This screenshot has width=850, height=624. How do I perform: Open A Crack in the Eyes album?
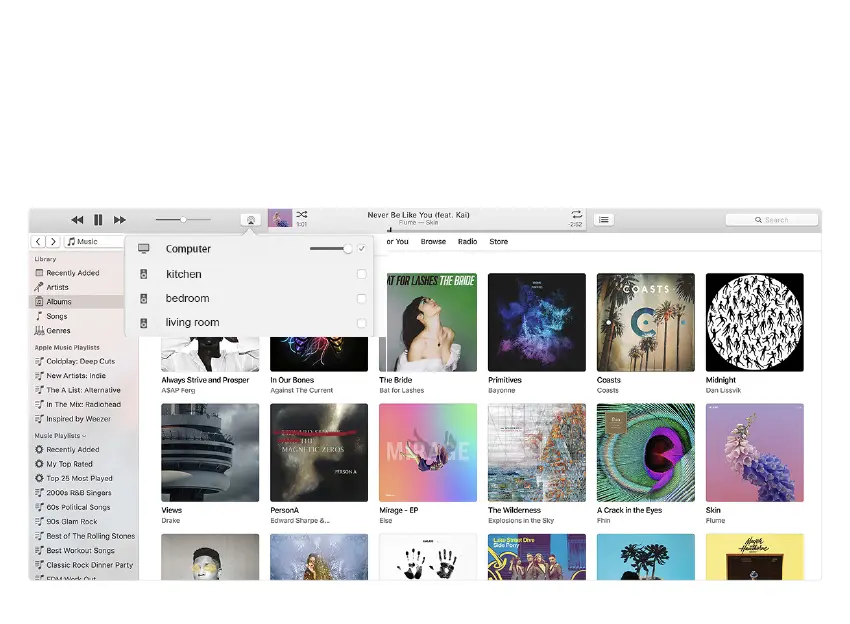tap(646, 453)
